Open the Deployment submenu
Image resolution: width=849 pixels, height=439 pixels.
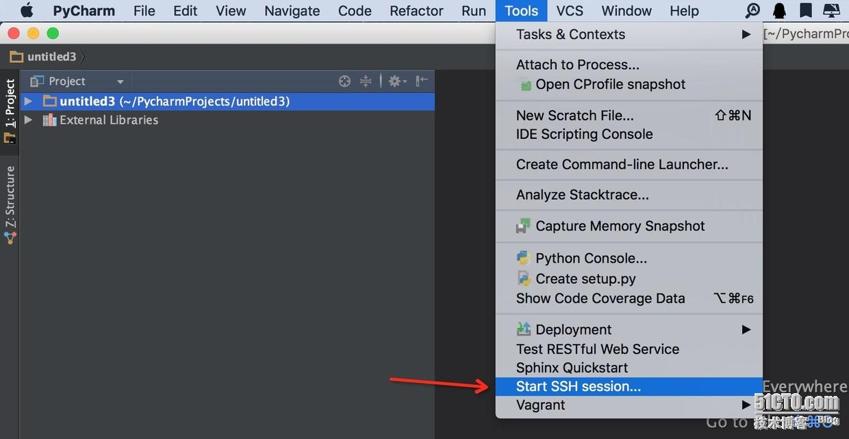(x=629, y=330)
